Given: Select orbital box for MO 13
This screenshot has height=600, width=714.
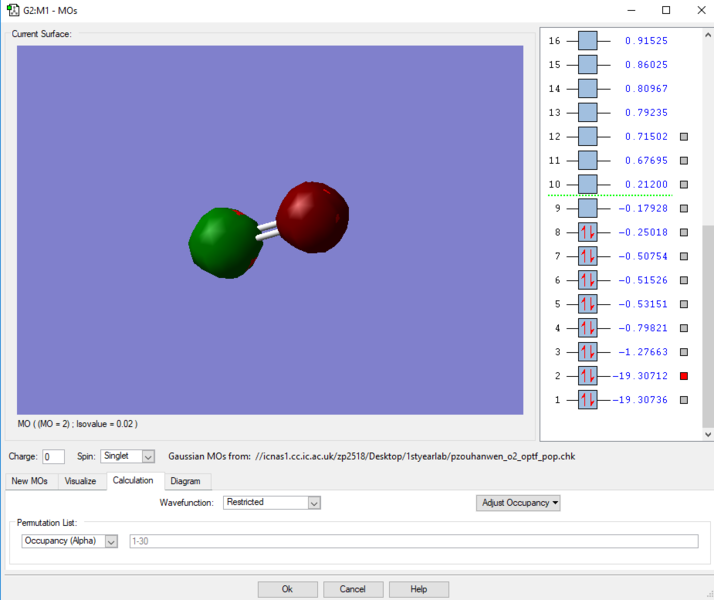Looking at the screenshot, I should click(x=587, y=112).
